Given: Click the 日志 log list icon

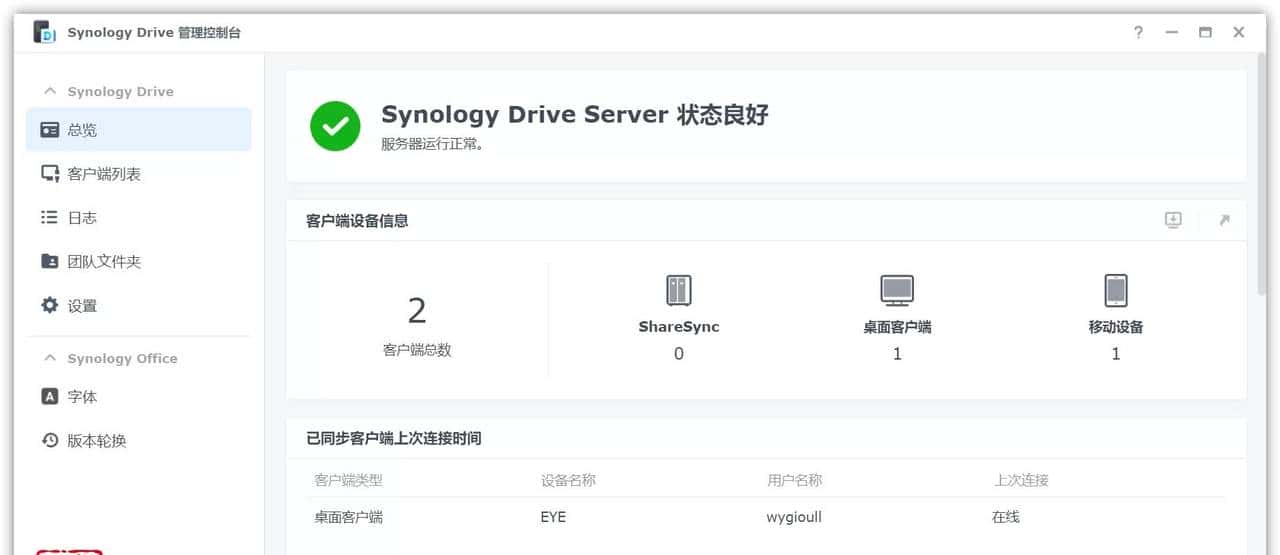Looking at the screenshot, I should click(49, 218).
